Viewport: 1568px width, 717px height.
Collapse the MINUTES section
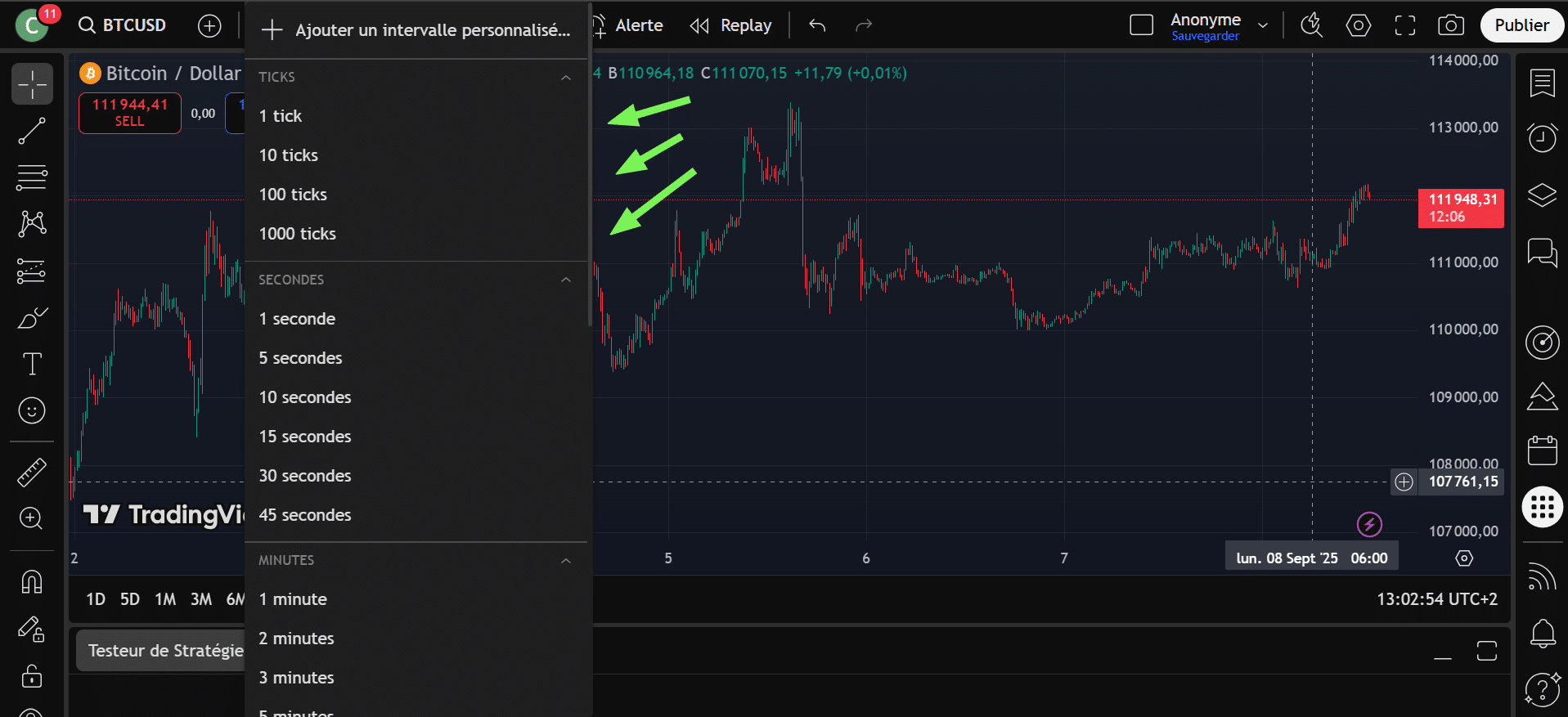(x=565, y=560)
